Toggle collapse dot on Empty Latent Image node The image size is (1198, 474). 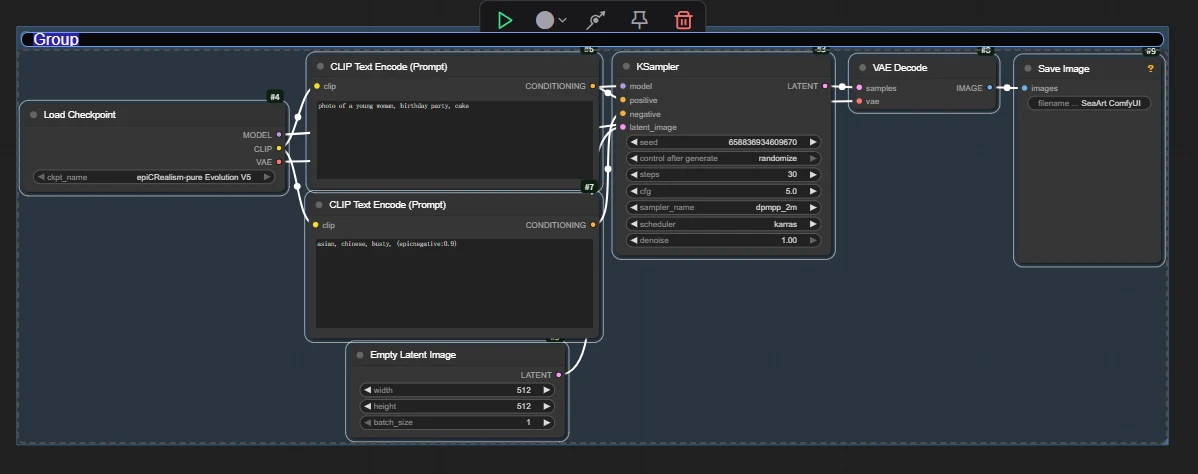click(360, 355)
